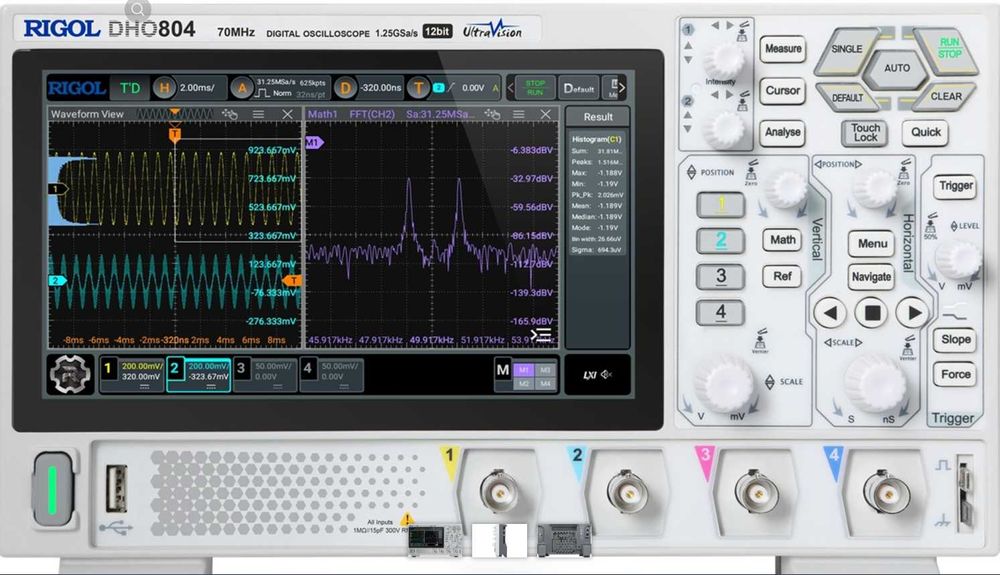Close the Math1 FFT window
Image resolution: width=1000 pixels, height=575 pixels.
(x=545, y=114)
